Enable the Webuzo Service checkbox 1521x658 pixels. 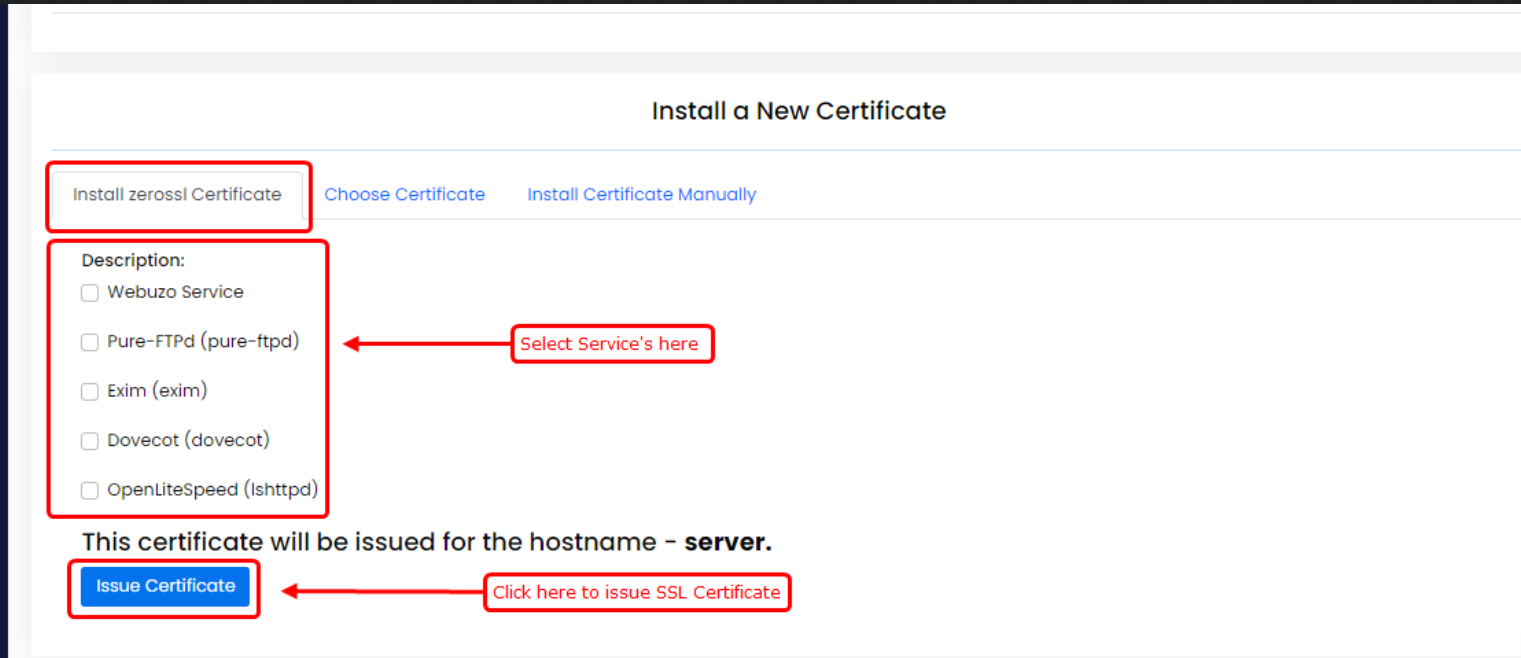coord(90,293)
